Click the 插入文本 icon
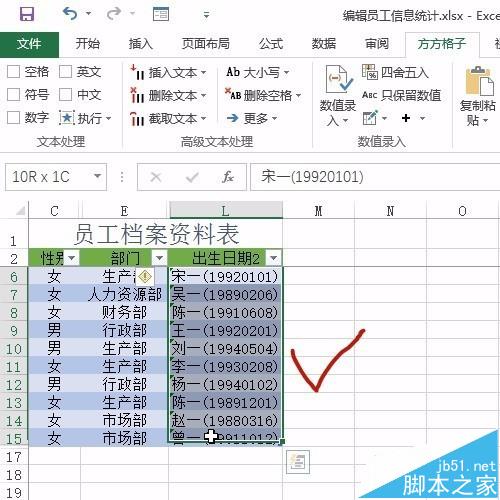This screenshot has width=500, height=500. point(137,72)
